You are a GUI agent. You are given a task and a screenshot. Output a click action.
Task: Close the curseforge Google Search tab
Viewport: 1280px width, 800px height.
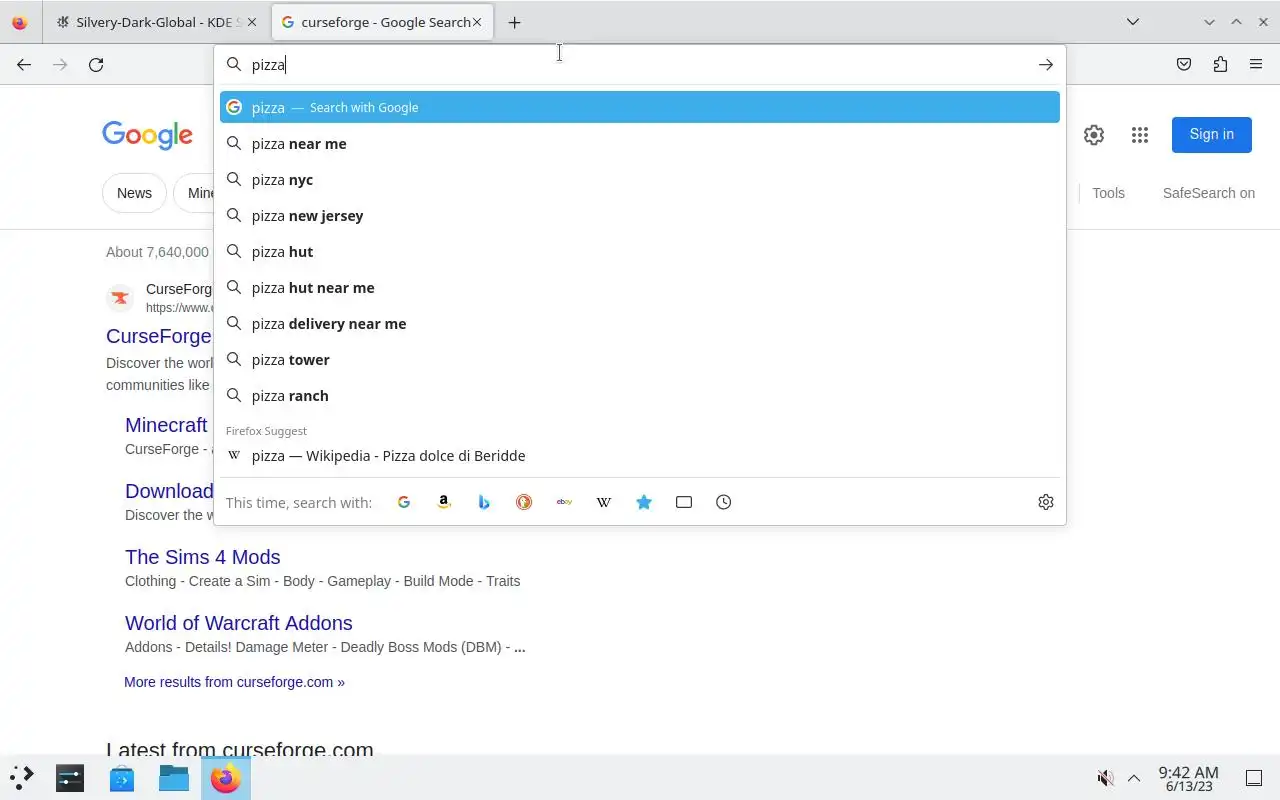tap(477, 22)
